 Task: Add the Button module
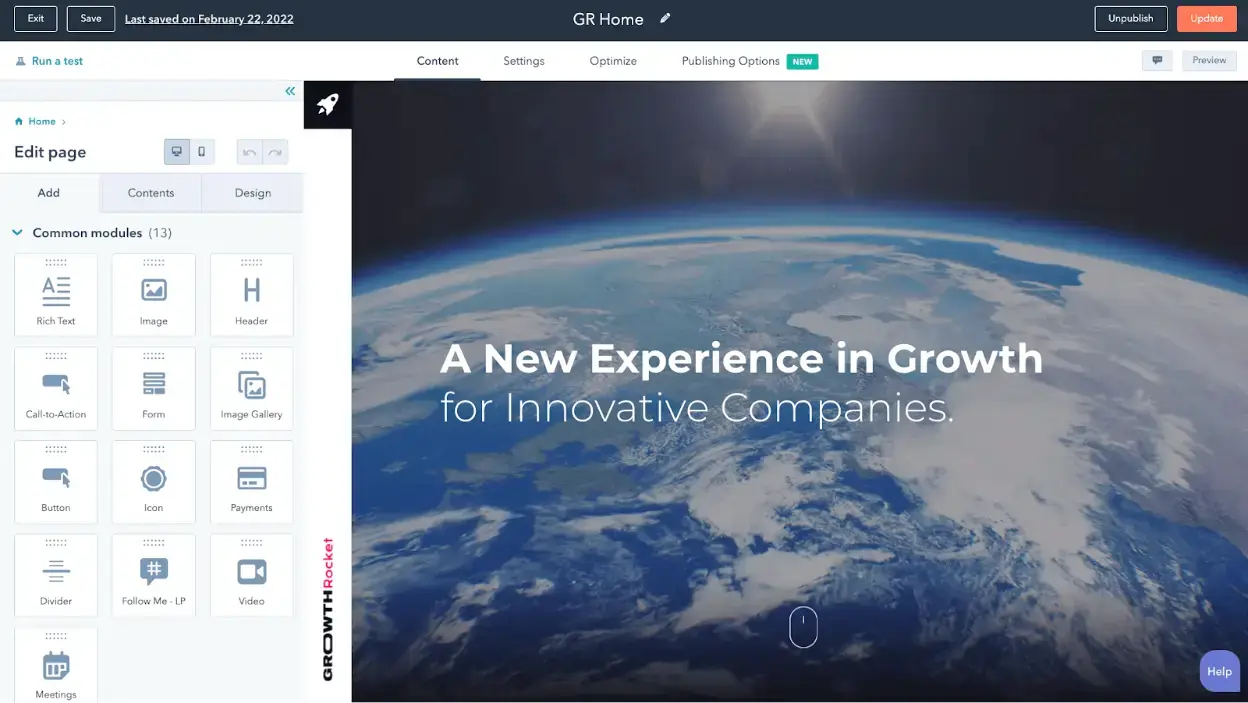click(56, 481)
